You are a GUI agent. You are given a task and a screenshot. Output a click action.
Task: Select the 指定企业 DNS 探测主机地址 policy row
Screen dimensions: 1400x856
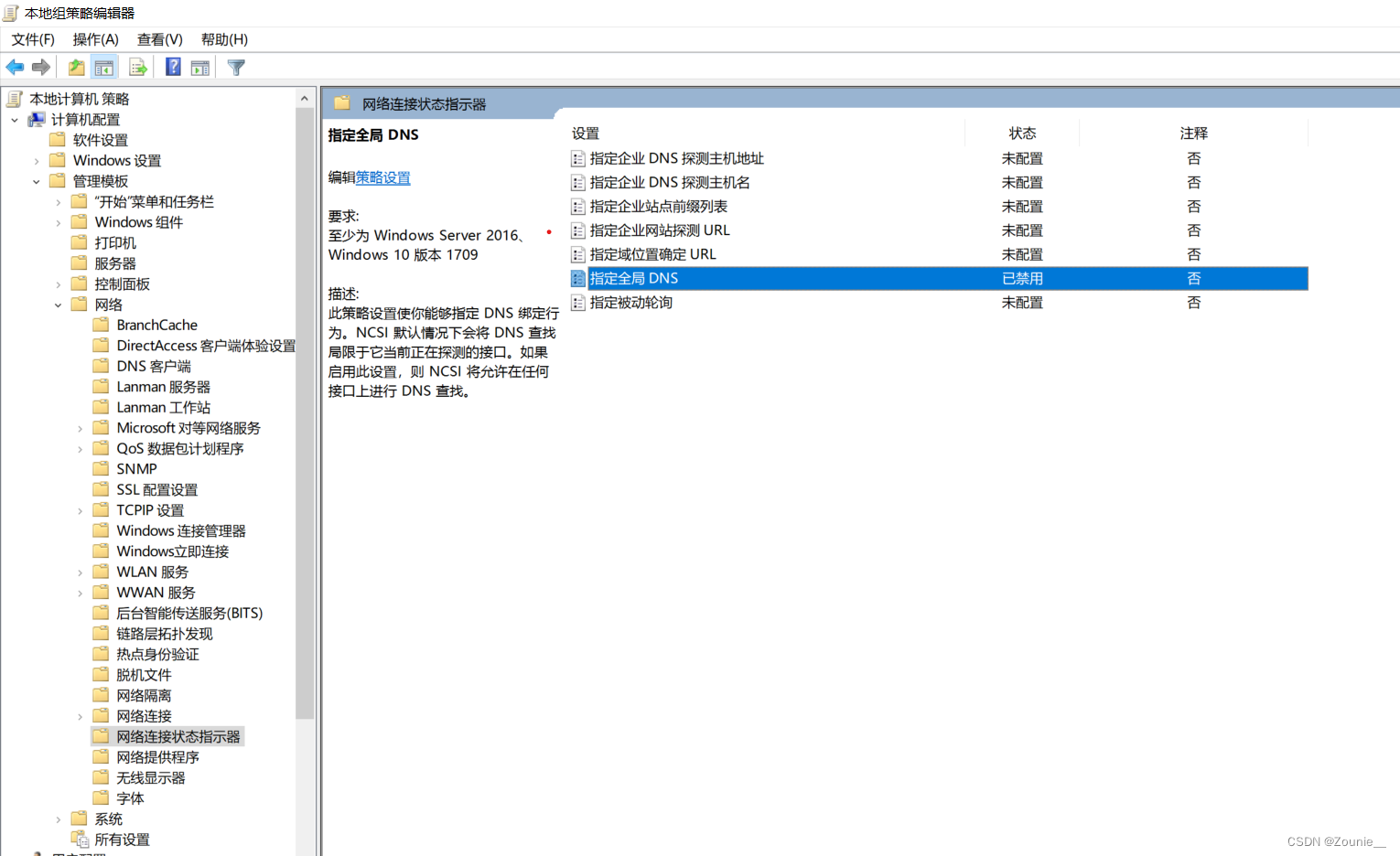point(939,159)
